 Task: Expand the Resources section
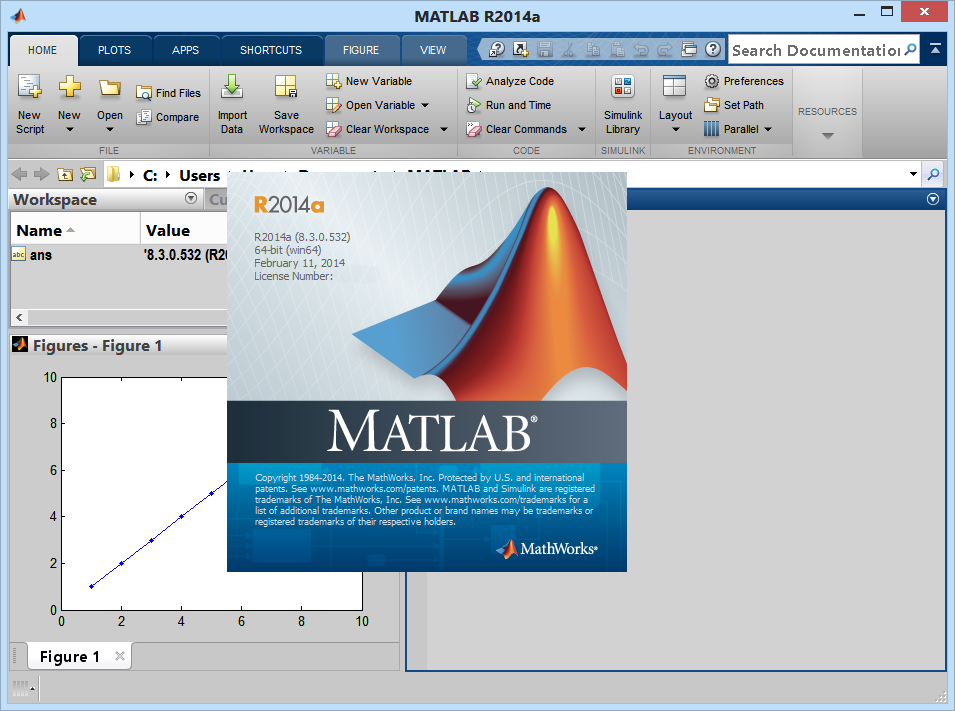(x=827, y=136)
